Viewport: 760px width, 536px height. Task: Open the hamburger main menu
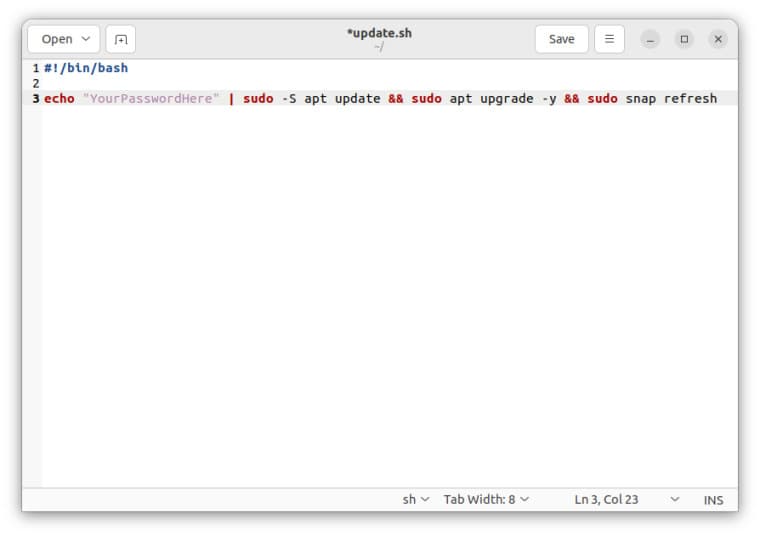[x=609, y=39]
